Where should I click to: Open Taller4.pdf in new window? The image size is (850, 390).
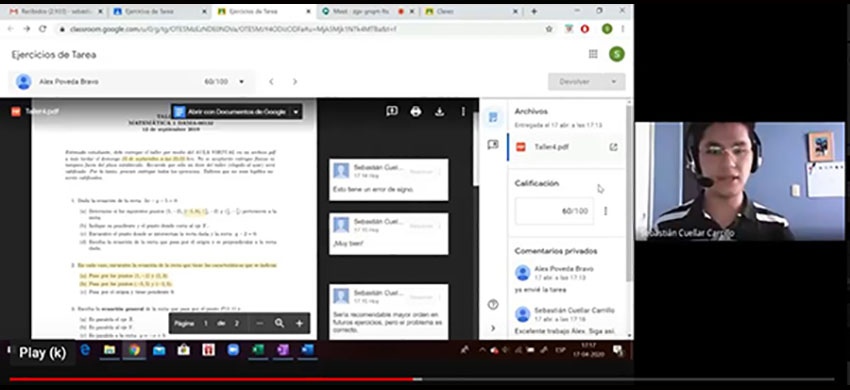(x=614, y=147)
